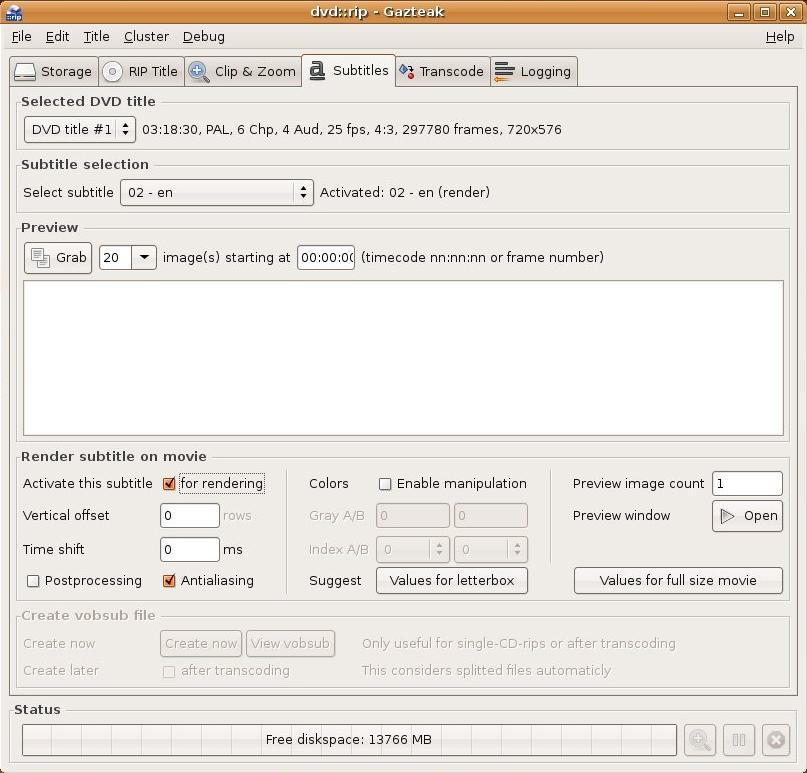Click the pause icon in Status bar
This screenshot has height=773, width=807.
coord(739,740)
